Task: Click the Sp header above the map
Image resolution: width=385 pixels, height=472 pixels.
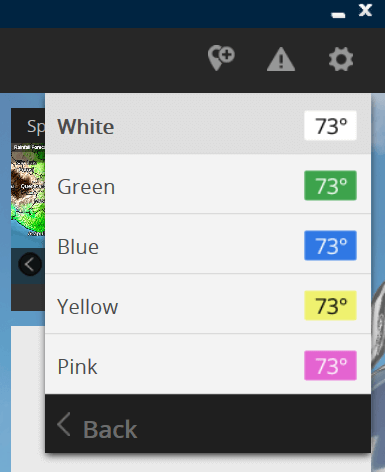Action: pyautogui.click(x=36, y=127)
